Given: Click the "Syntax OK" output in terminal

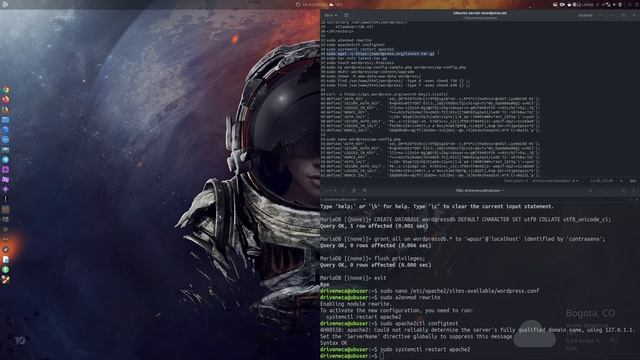Looking at the screenshot, I should pyautogui.click(x=333, y=343).
